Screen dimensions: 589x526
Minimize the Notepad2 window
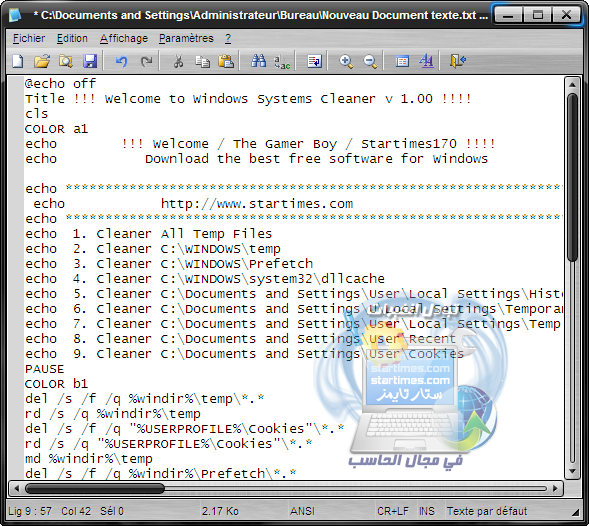point(508,15)
